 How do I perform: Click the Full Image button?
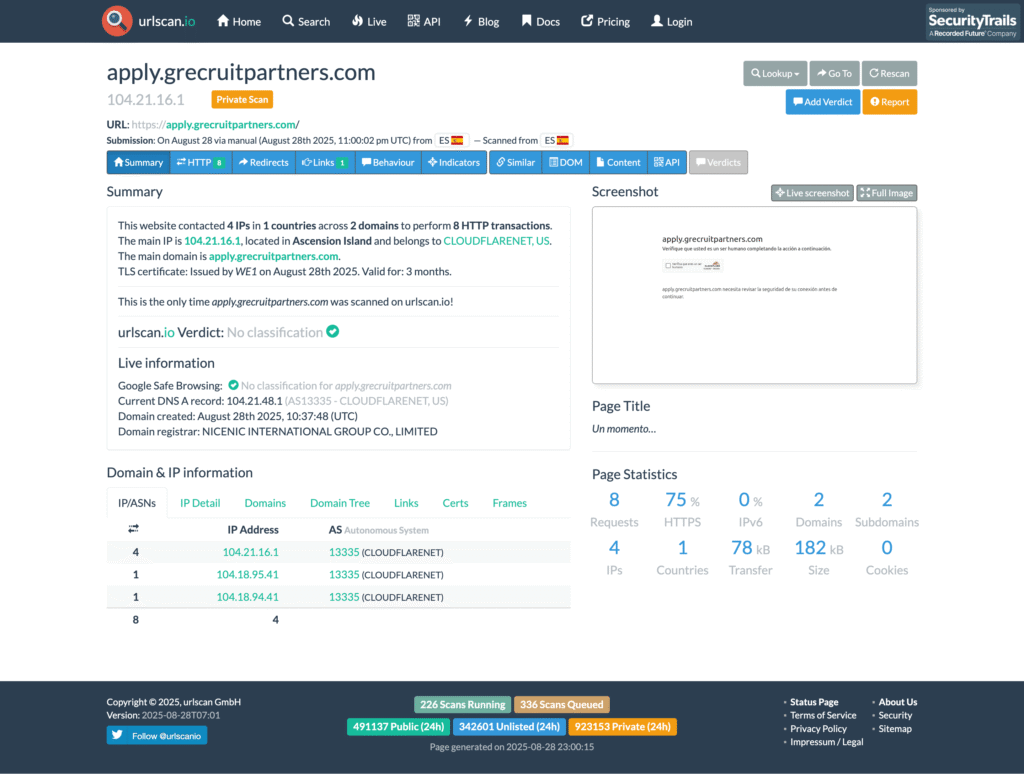(886, 193)
